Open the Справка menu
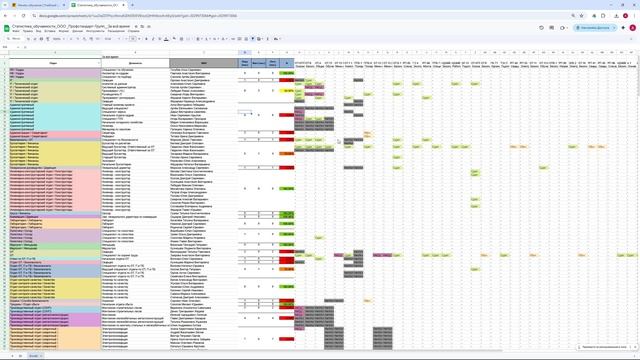This screenshot has height=360, width=640. (x=133, y=31)
